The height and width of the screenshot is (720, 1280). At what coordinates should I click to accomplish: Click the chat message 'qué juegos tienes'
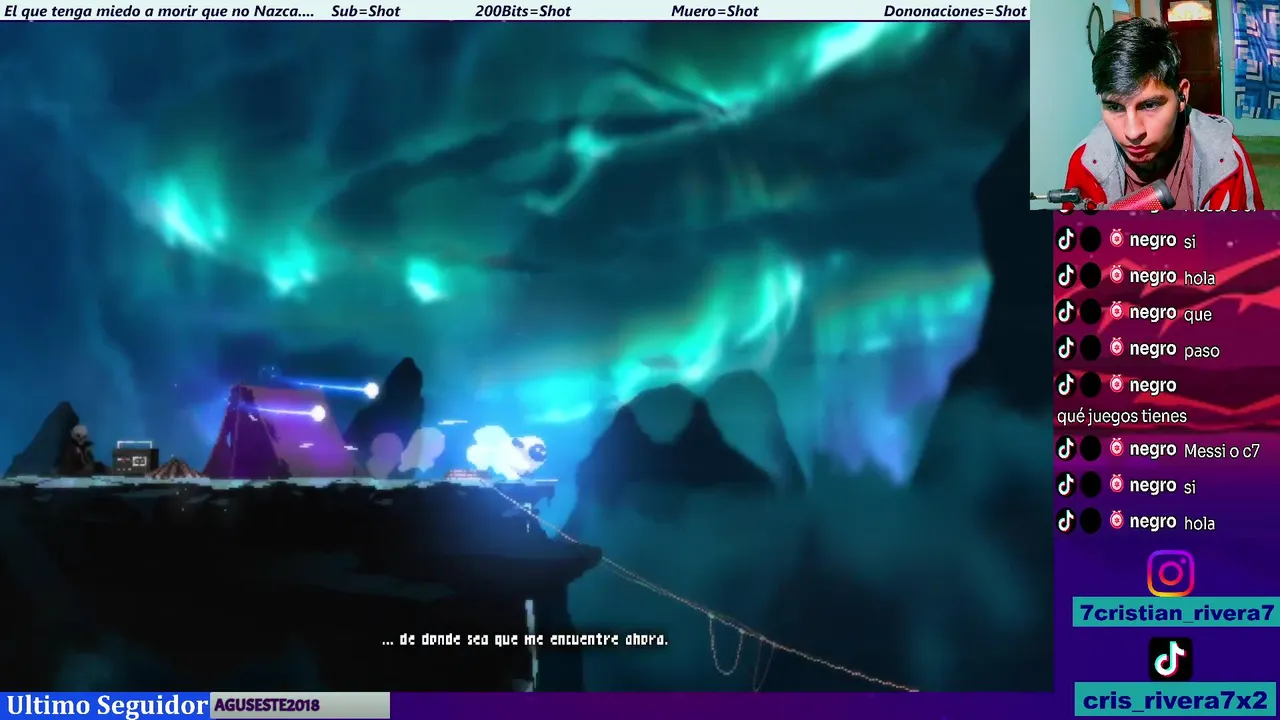[1122, 416]
